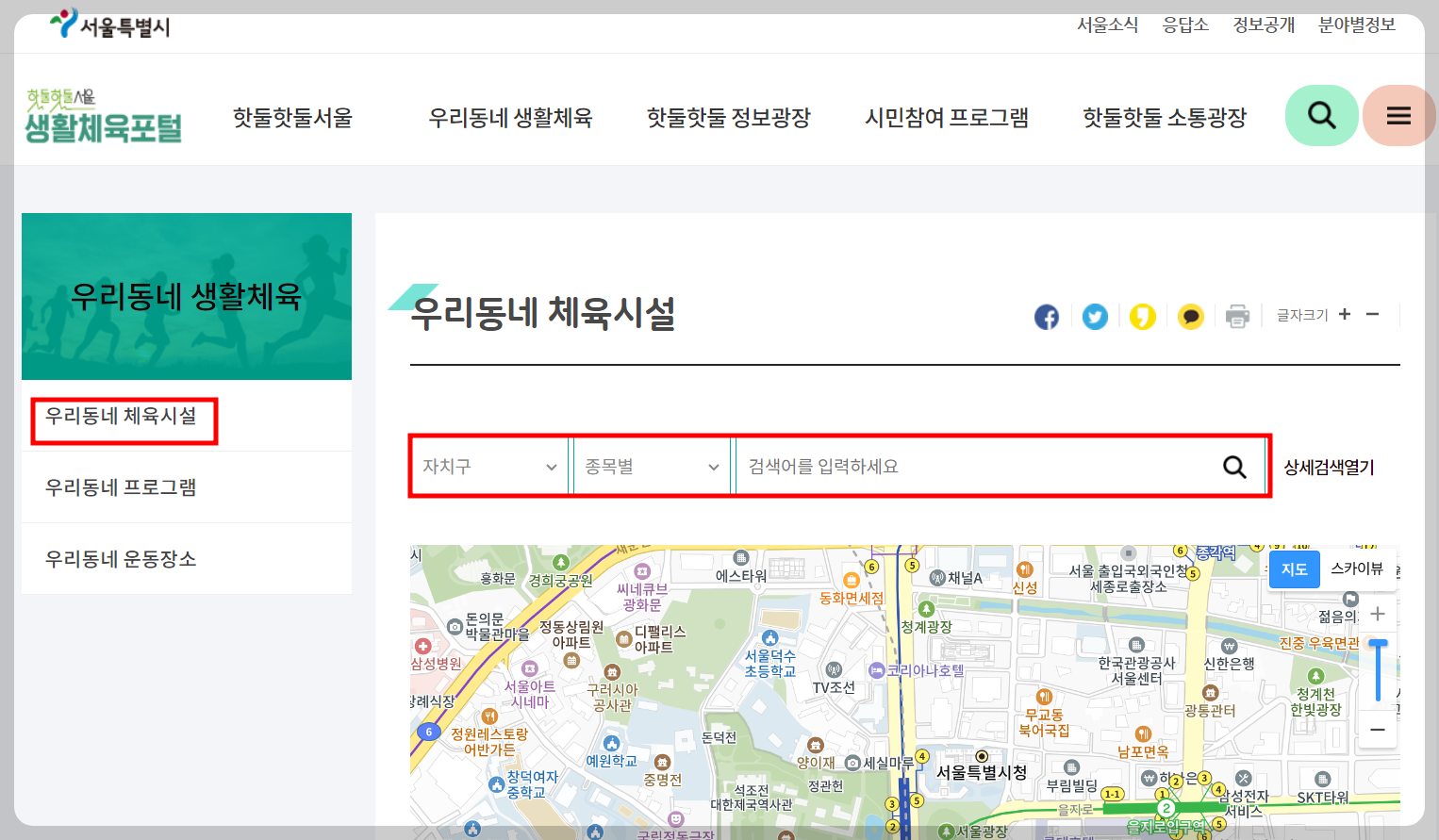This screenshot has height=840, width=1439.
Task: Keep map in 지도 mode
Action: click(1294, 569)
